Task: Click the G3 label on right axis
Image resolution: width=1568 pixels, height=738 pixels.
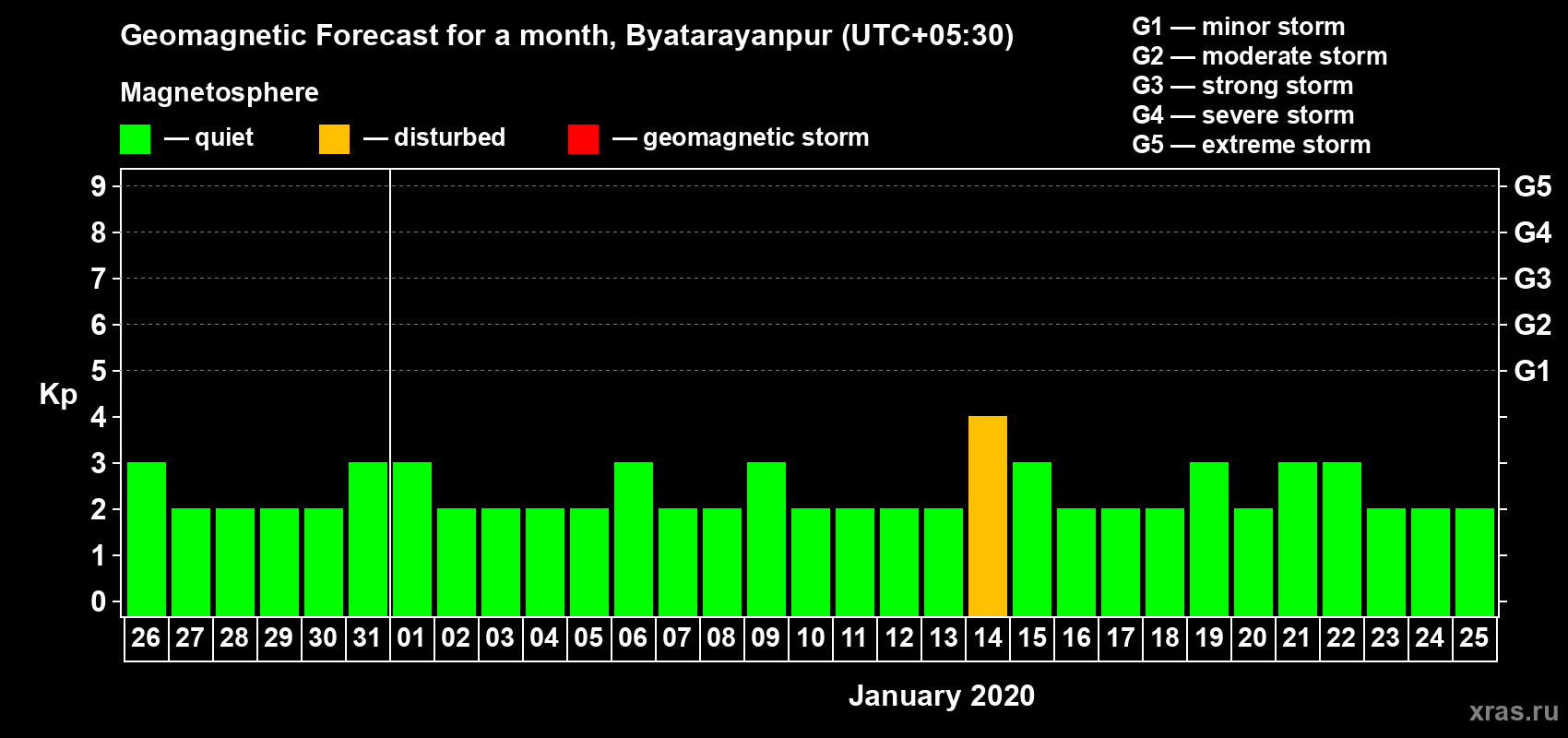Action: click(1533, 279)
